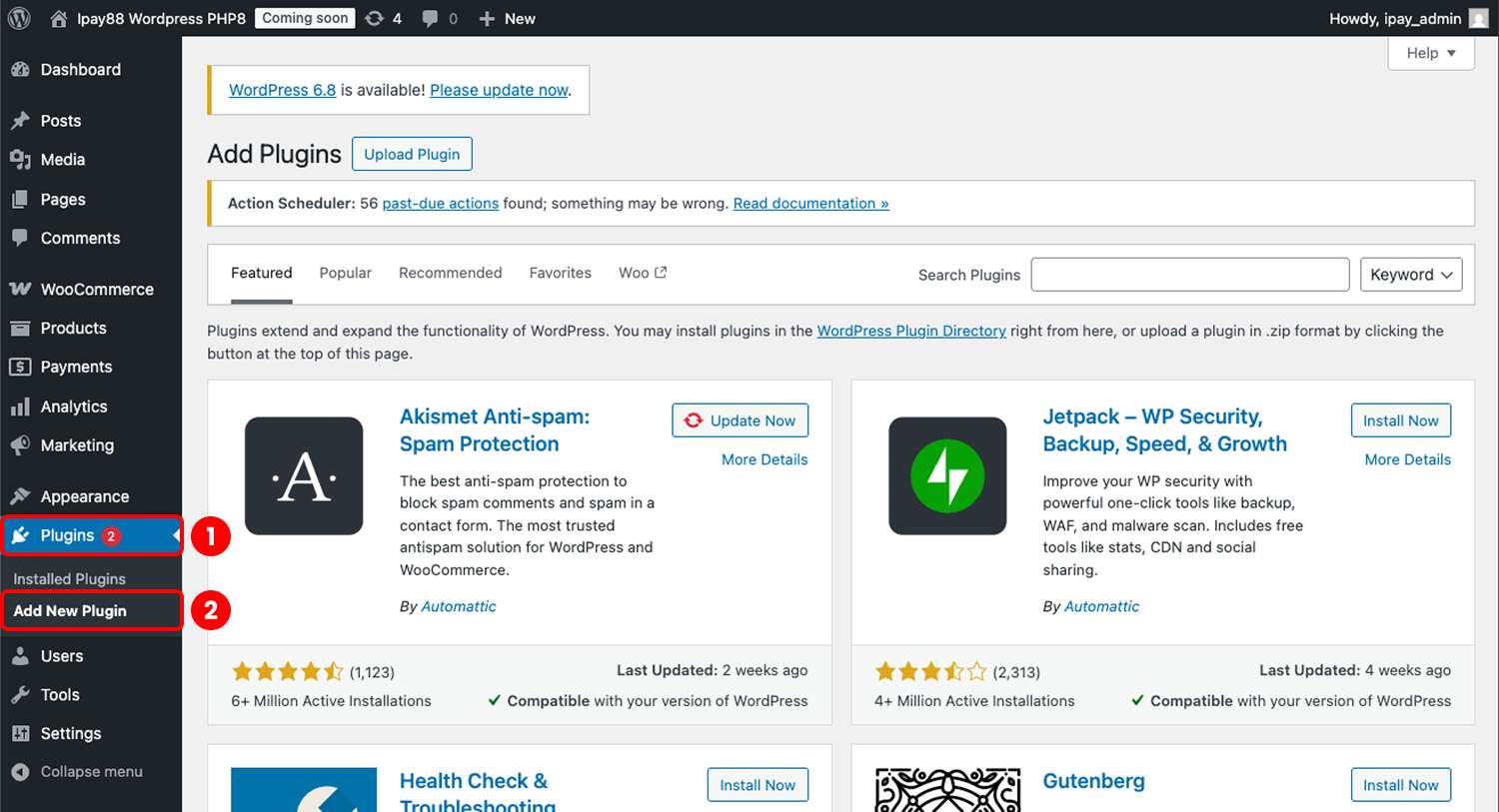Click the Akismet Automattic author link
Screen dimensions: 1499x812
click(458, 606)
